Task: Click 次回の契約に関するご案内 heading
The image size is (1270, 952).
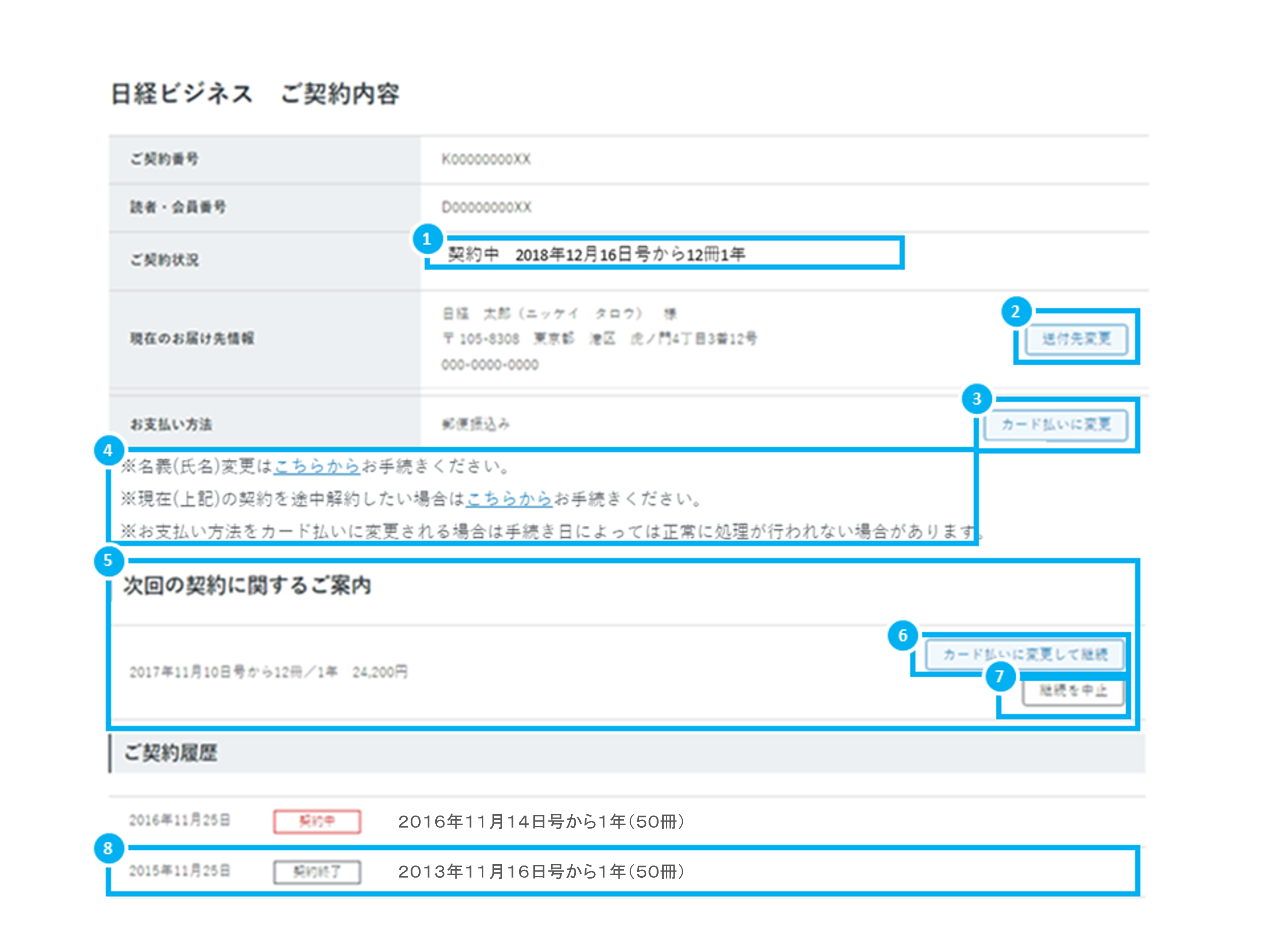Action: tap(247, 586)
